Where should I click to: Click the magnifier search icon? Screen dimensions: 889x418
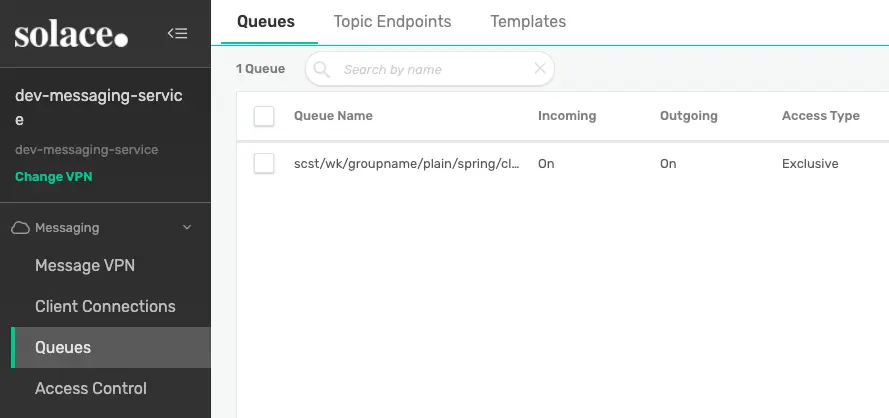tap(322, 69)
